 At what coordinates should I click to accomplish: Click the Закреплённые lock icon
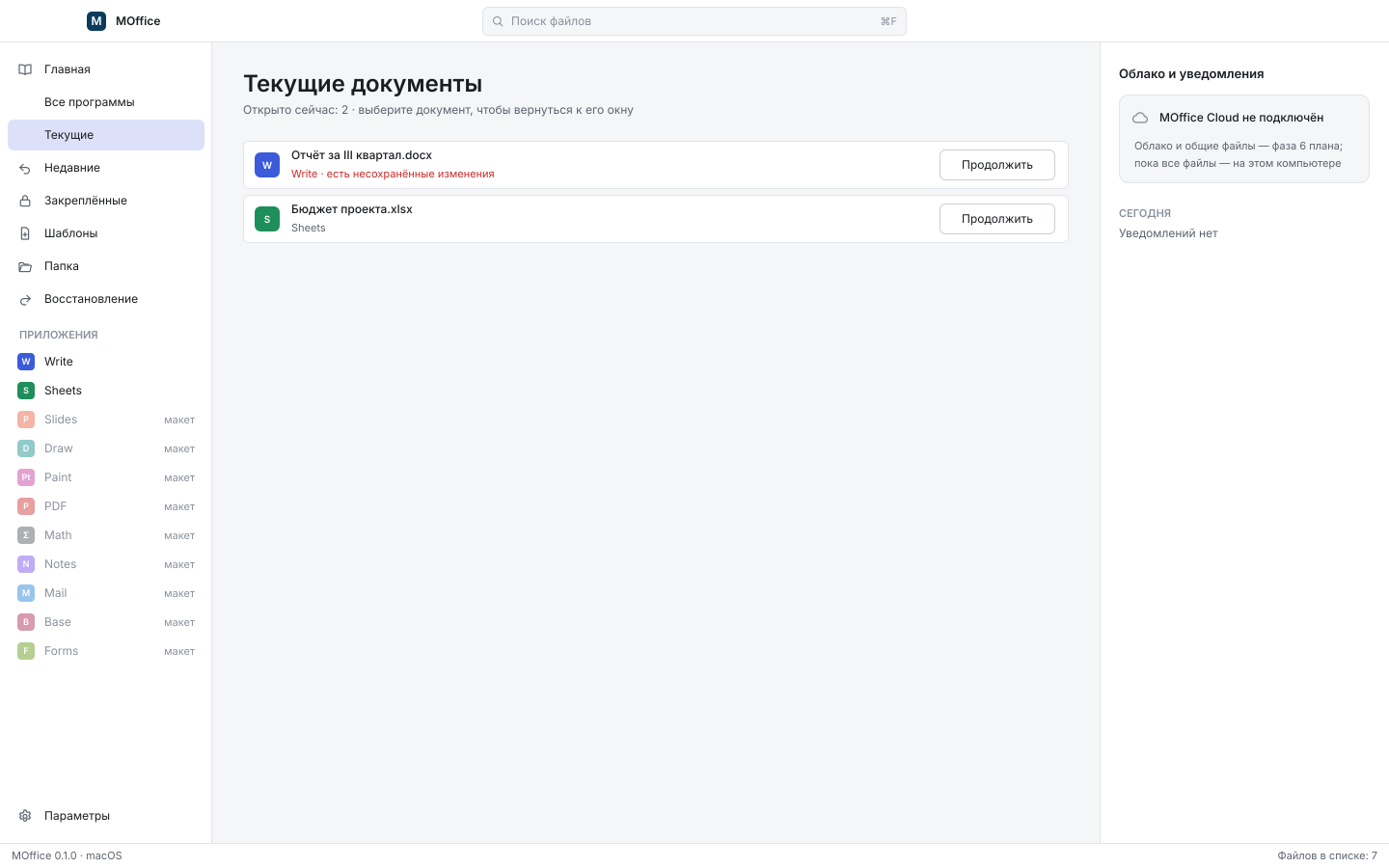pos(25,201)
